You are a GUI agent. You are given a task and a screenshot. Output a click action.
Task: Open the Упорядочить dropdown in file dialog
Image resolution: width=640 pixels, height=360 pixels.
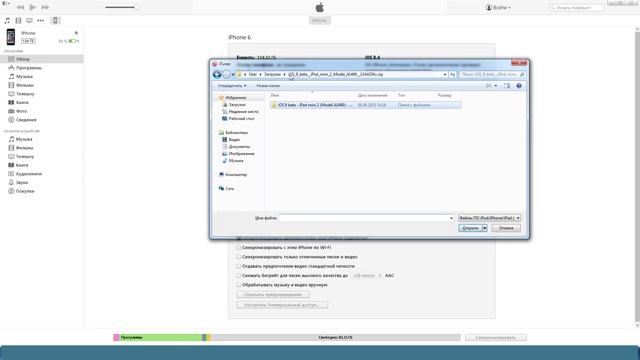pyautogui.click(x=232, y=86)
